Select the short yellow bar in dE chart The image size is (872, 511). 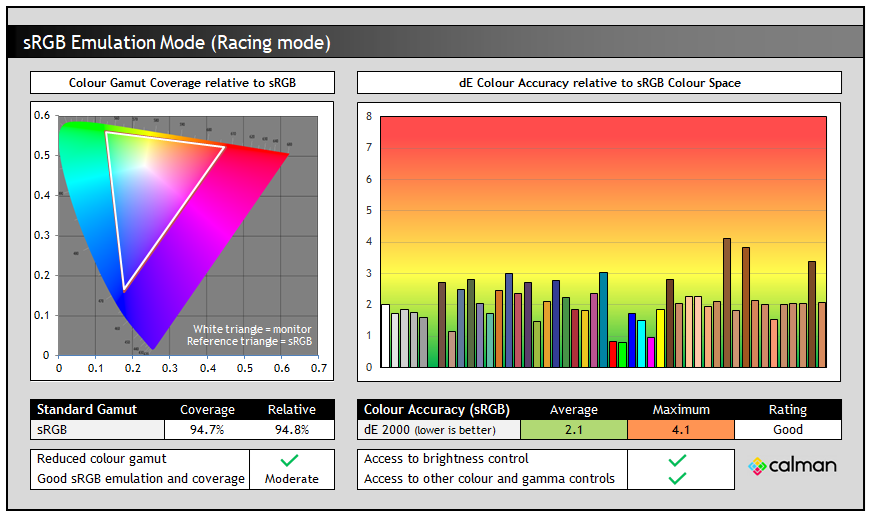click(661, 338)
